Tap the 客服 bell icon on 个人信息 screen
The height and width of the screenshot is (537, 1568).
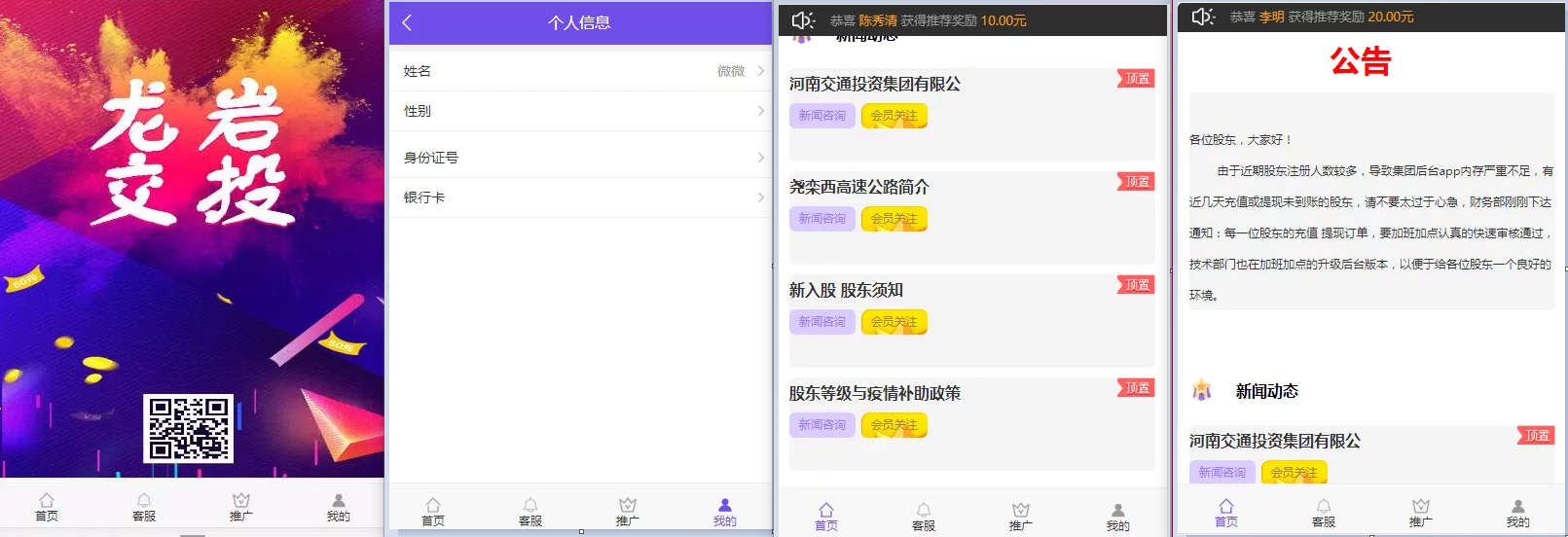pos(530,506)
